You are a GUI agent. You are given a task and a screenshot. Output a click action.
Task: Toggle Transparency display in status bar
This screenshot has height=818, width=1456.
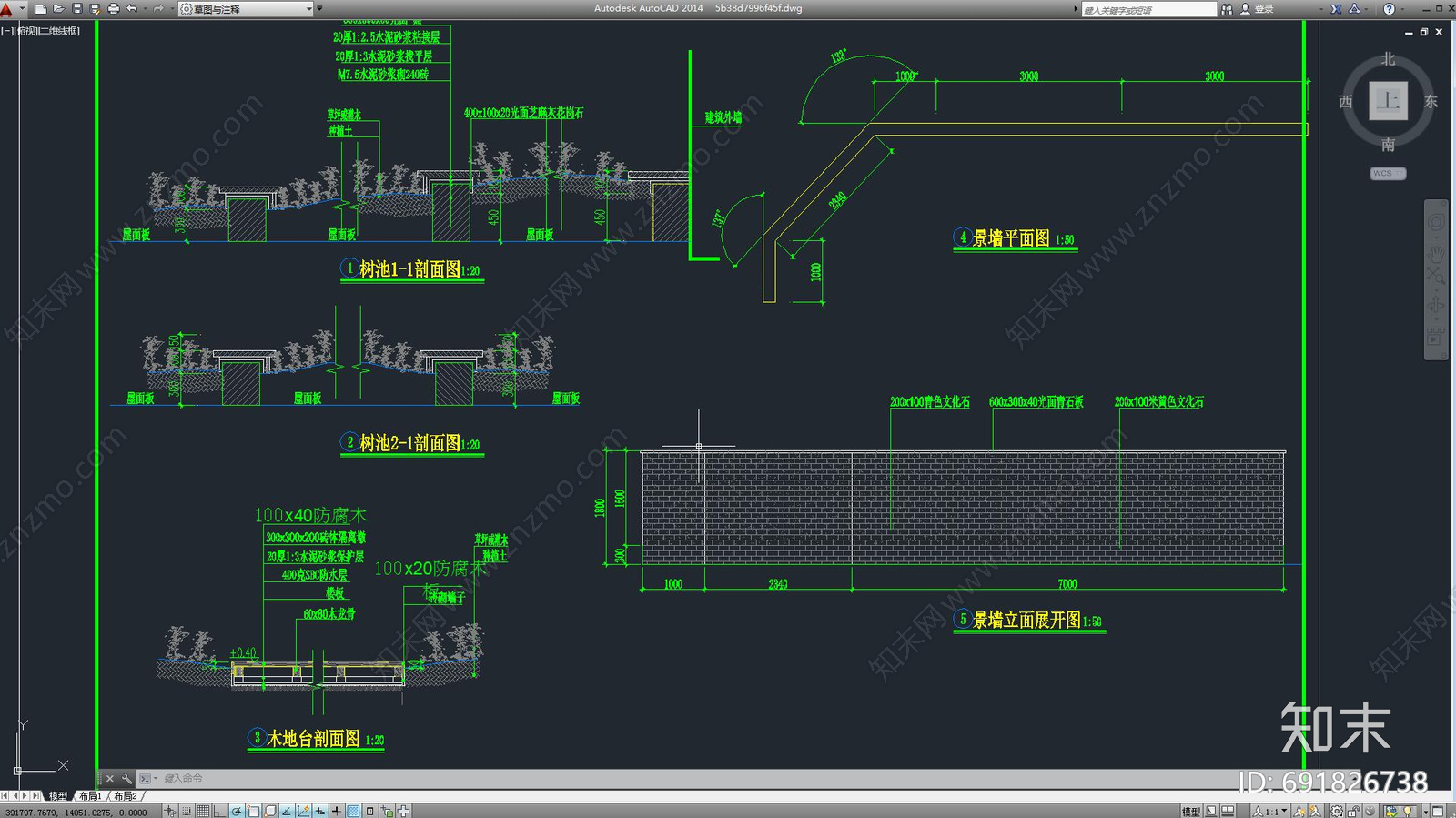[353, 811]
